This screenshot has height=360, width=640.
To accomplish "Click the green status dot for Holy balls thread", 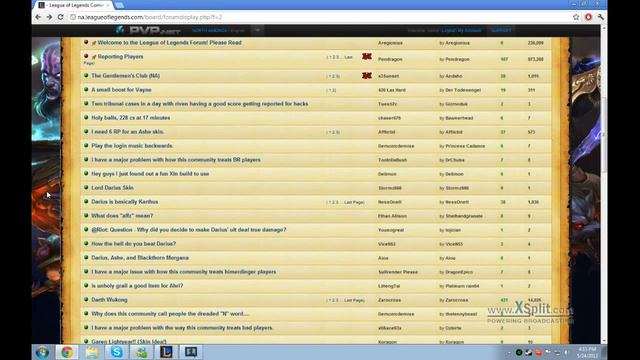I will 86,117.
